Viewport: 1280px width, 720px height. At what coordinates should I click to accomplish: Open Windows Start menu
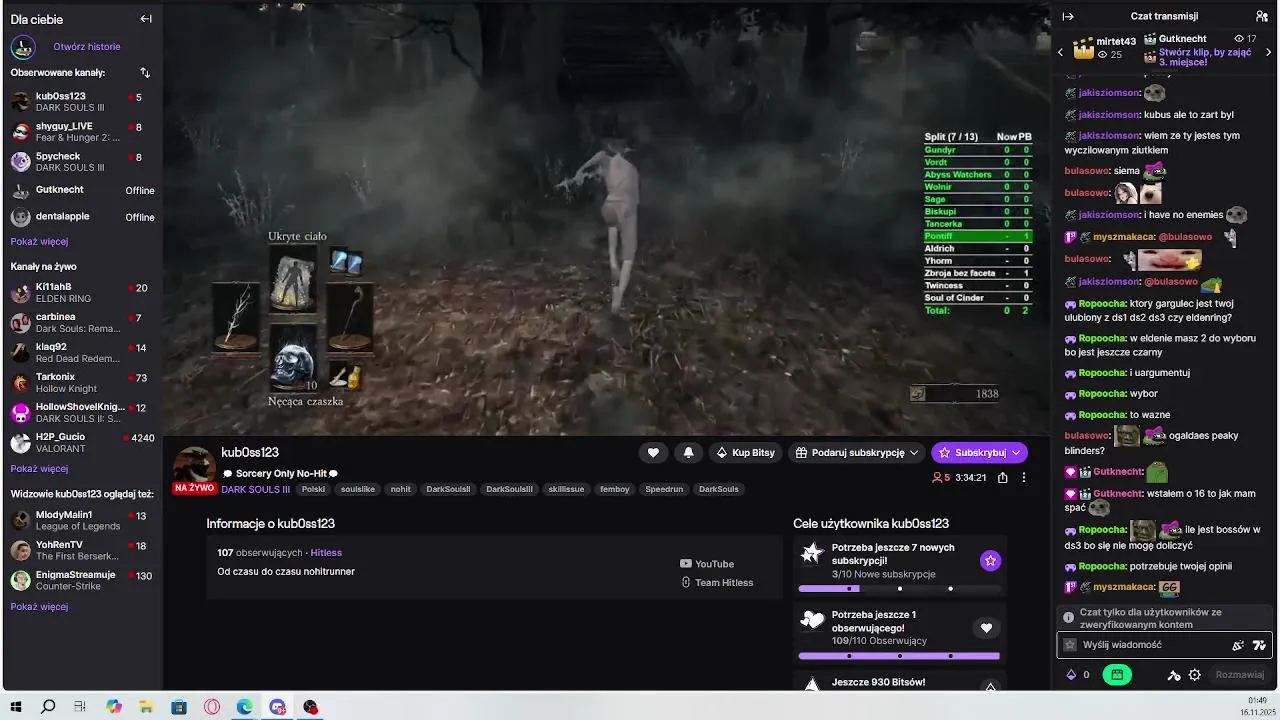click(x=16, y=707)
